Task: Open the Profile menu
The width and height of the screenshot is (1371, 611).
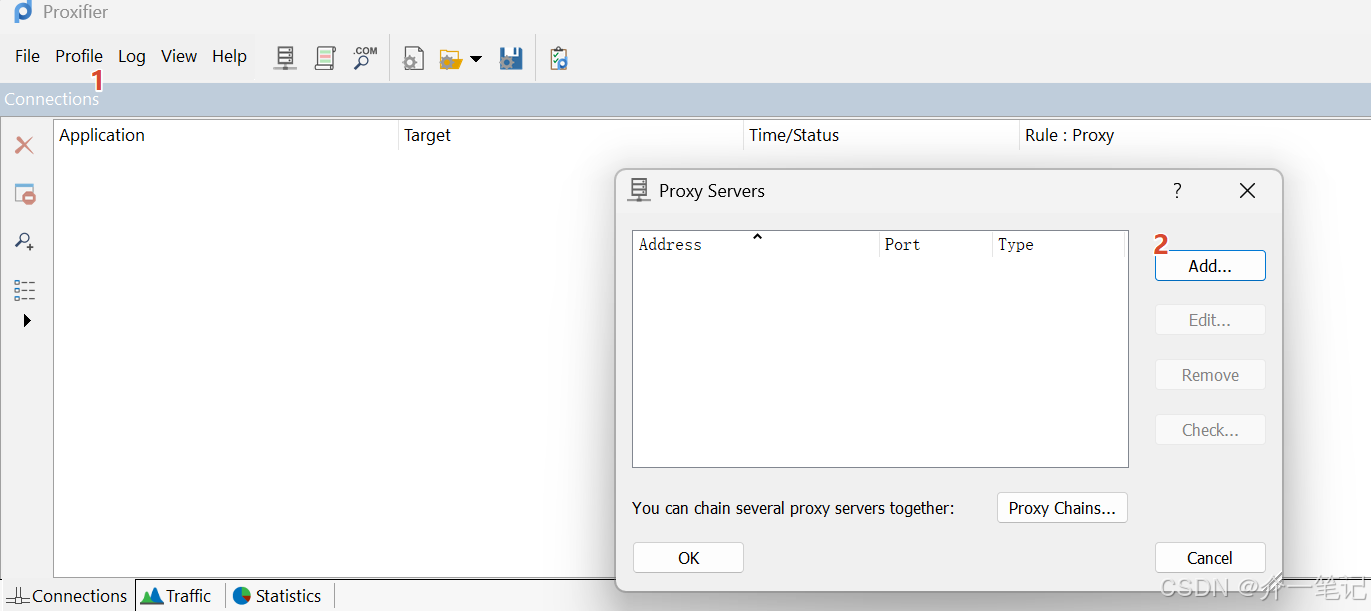Action: pyautogui.click(x=79, y=56)
